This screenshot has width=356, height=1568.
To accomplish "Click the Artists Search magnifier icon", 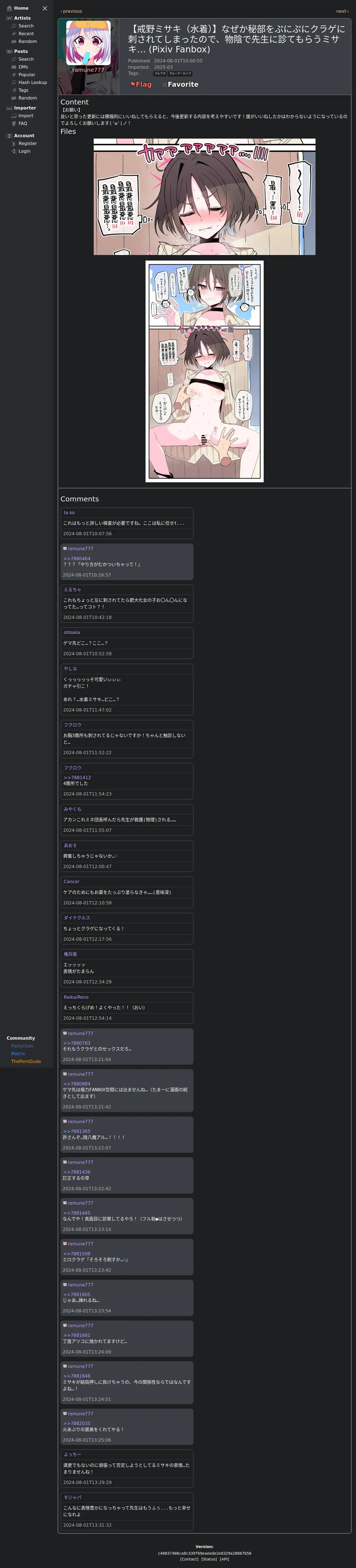I will [14, 26].
